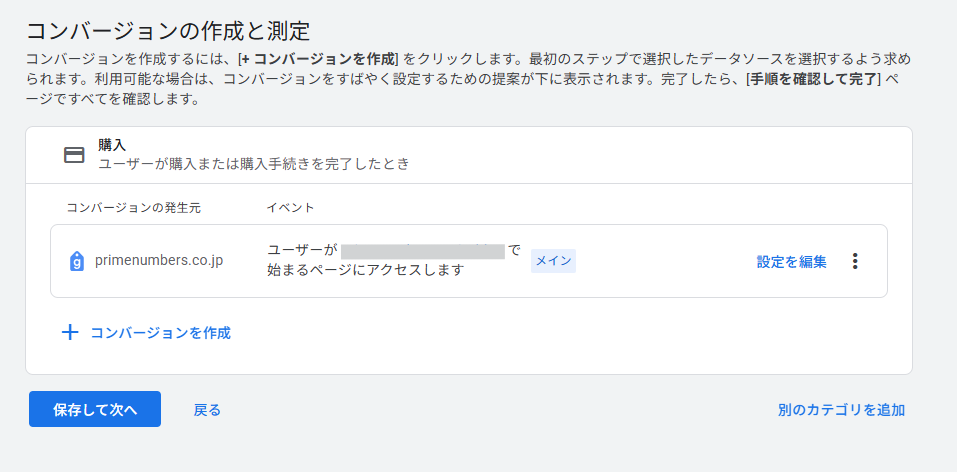Screen dimensions: 957x472
Task: Click the plus icon to add conversion
Action: [70, 333]
